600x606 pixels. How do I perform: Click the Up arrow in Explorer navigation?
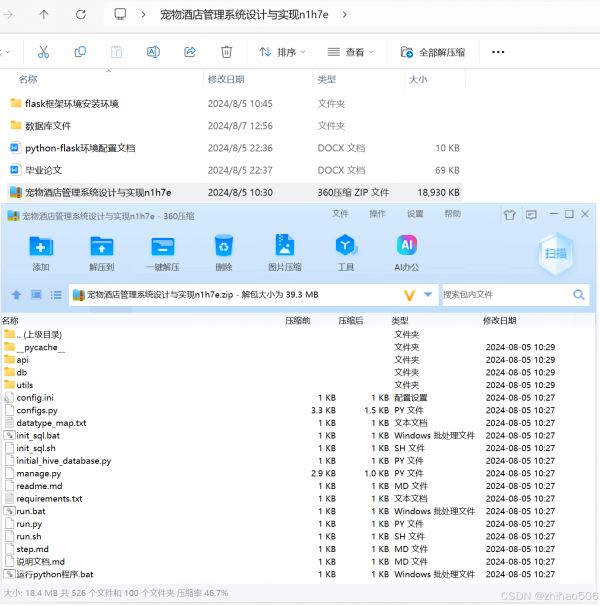tap(44, 15)
